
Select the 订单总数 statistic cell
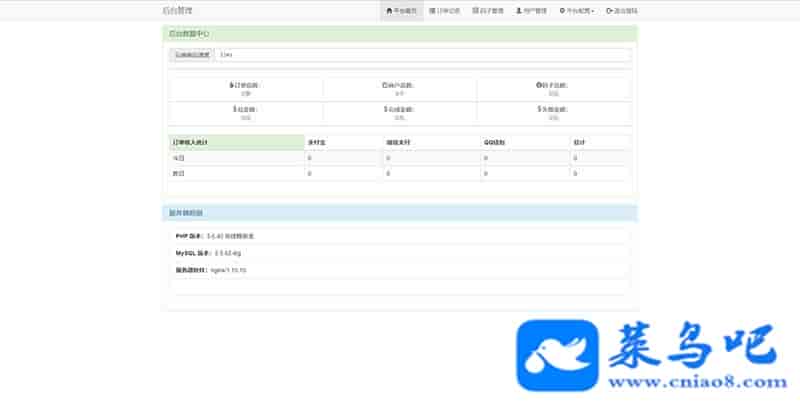[246, 89]
